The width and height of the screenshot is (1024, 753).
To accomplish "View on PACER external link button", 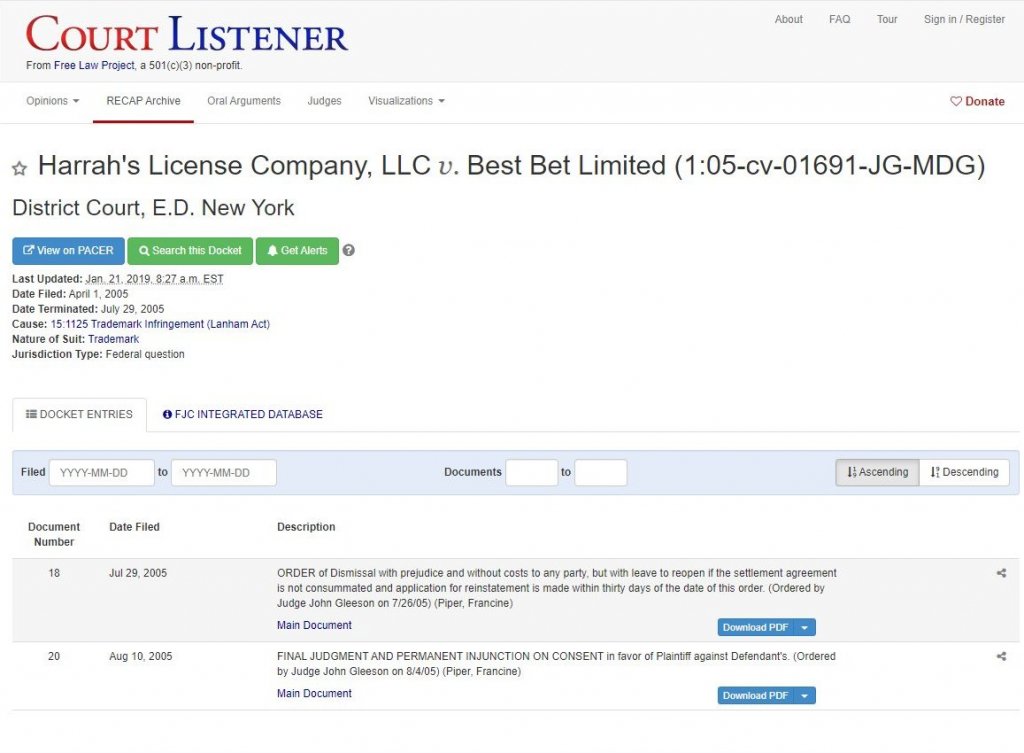I will 68,251.
